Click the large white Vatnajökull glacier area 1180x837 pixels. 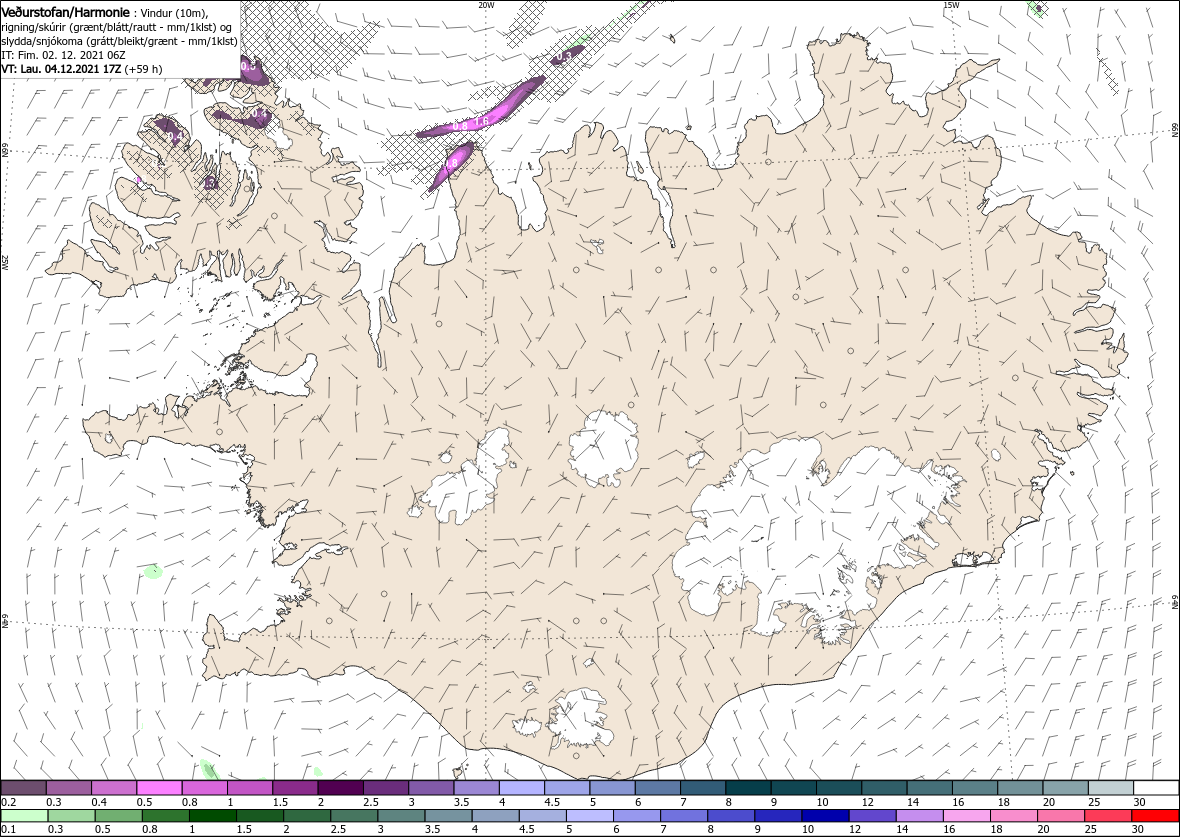click(813, 527)
